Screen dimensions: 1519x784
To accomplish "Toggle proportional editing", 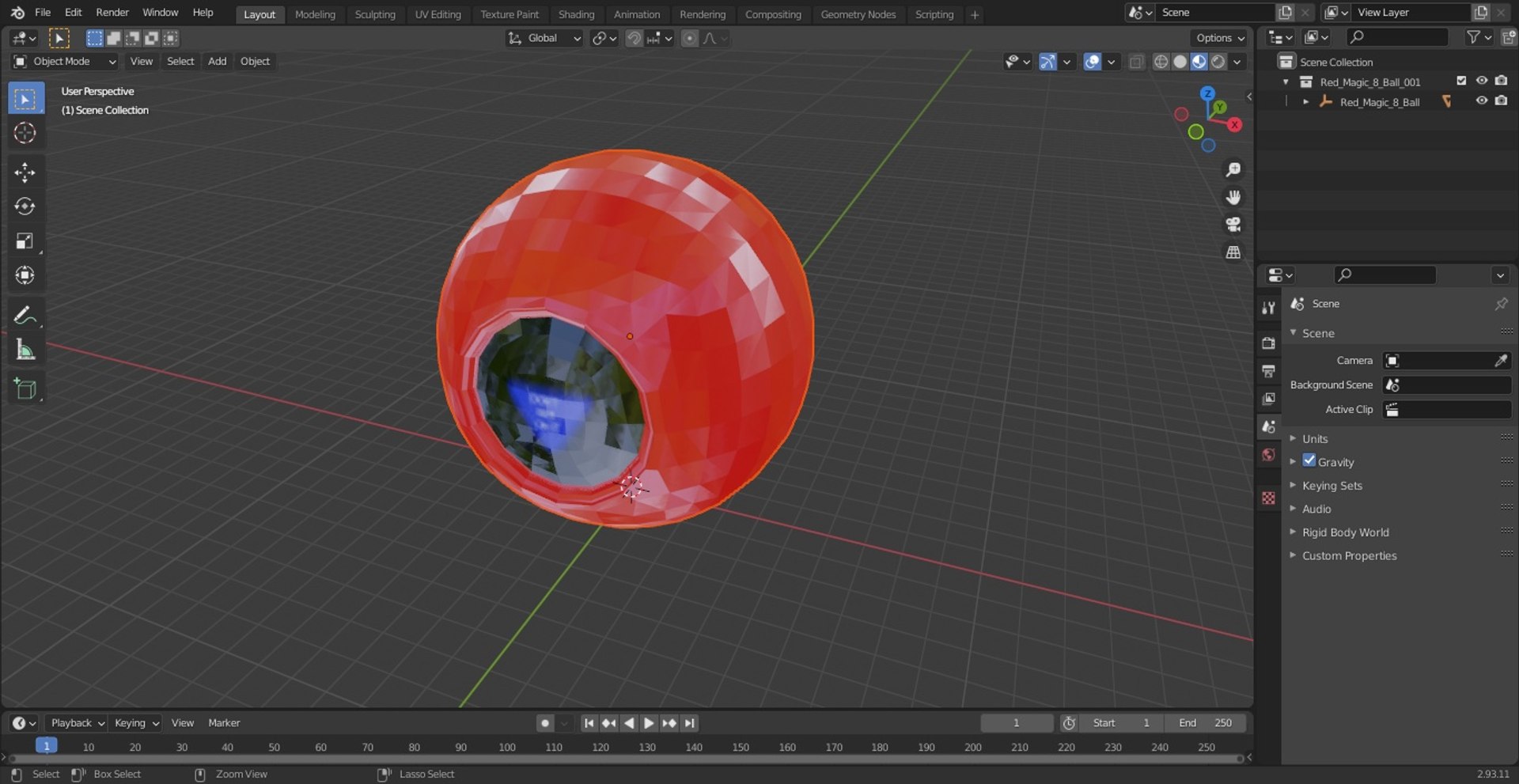I will (x=690, y=38).
